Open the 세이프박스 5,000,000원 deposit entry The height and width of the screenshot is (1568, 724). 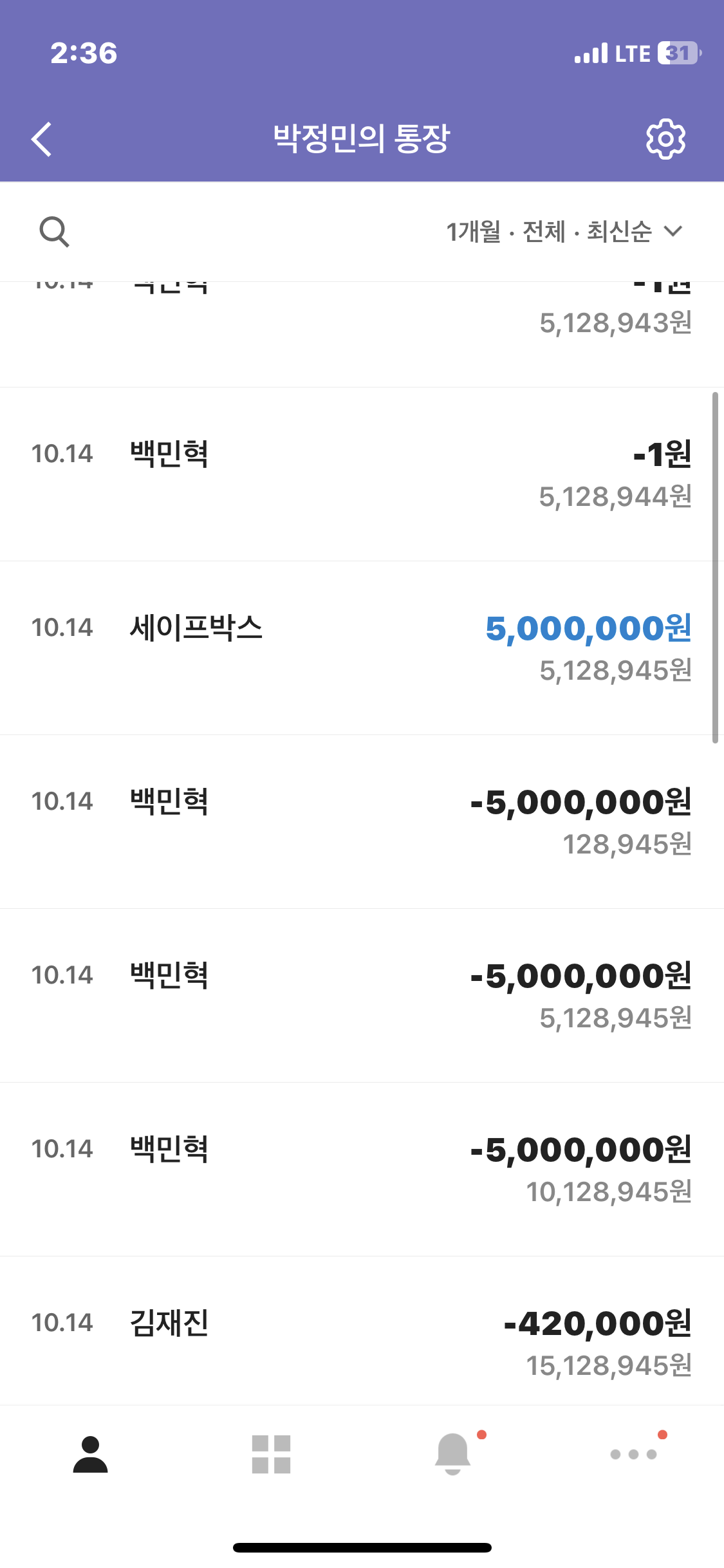360,648
